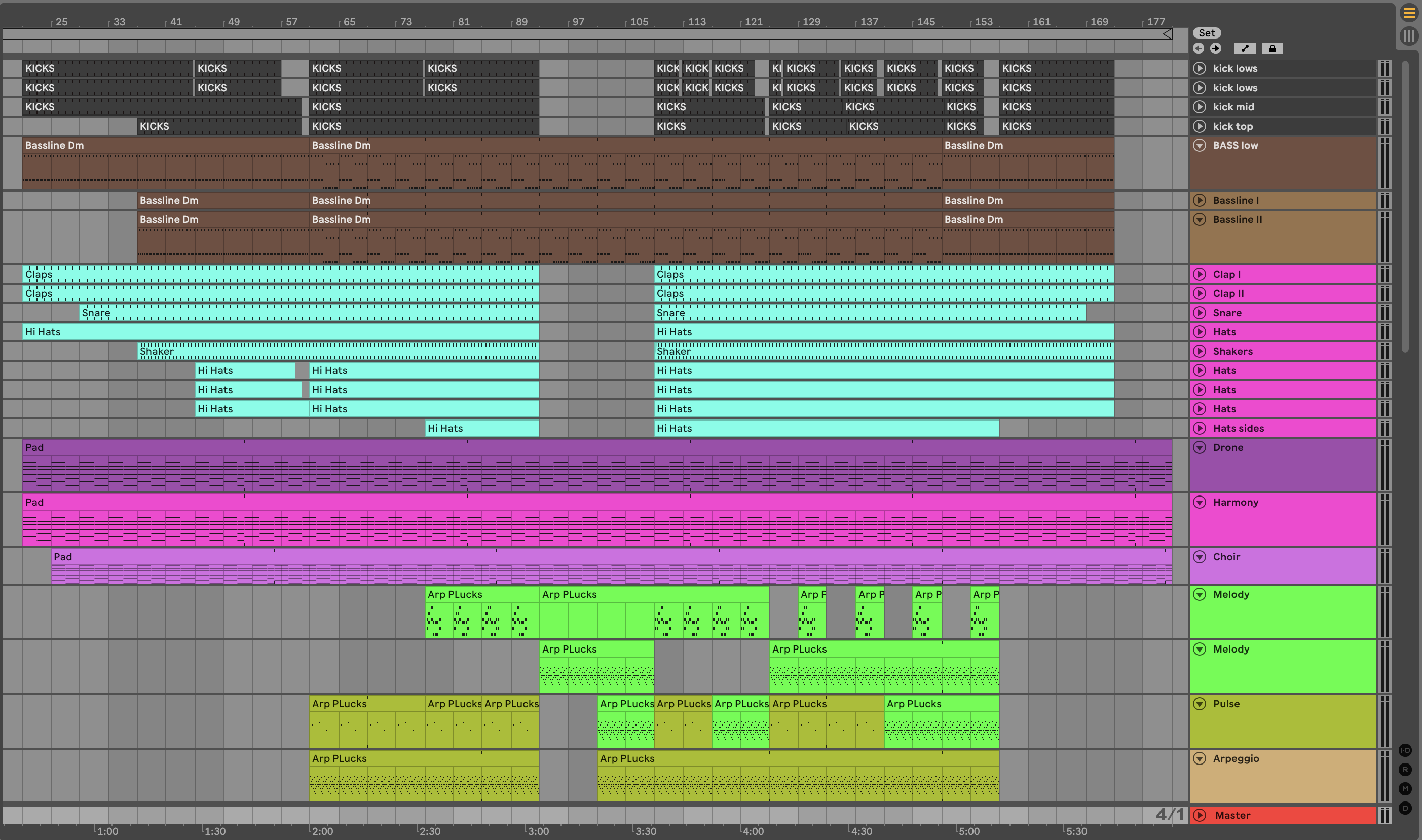Show the In/Out section (I·O)
Viewport: 1422px width, 840px height.
[x=1405, y=750]
